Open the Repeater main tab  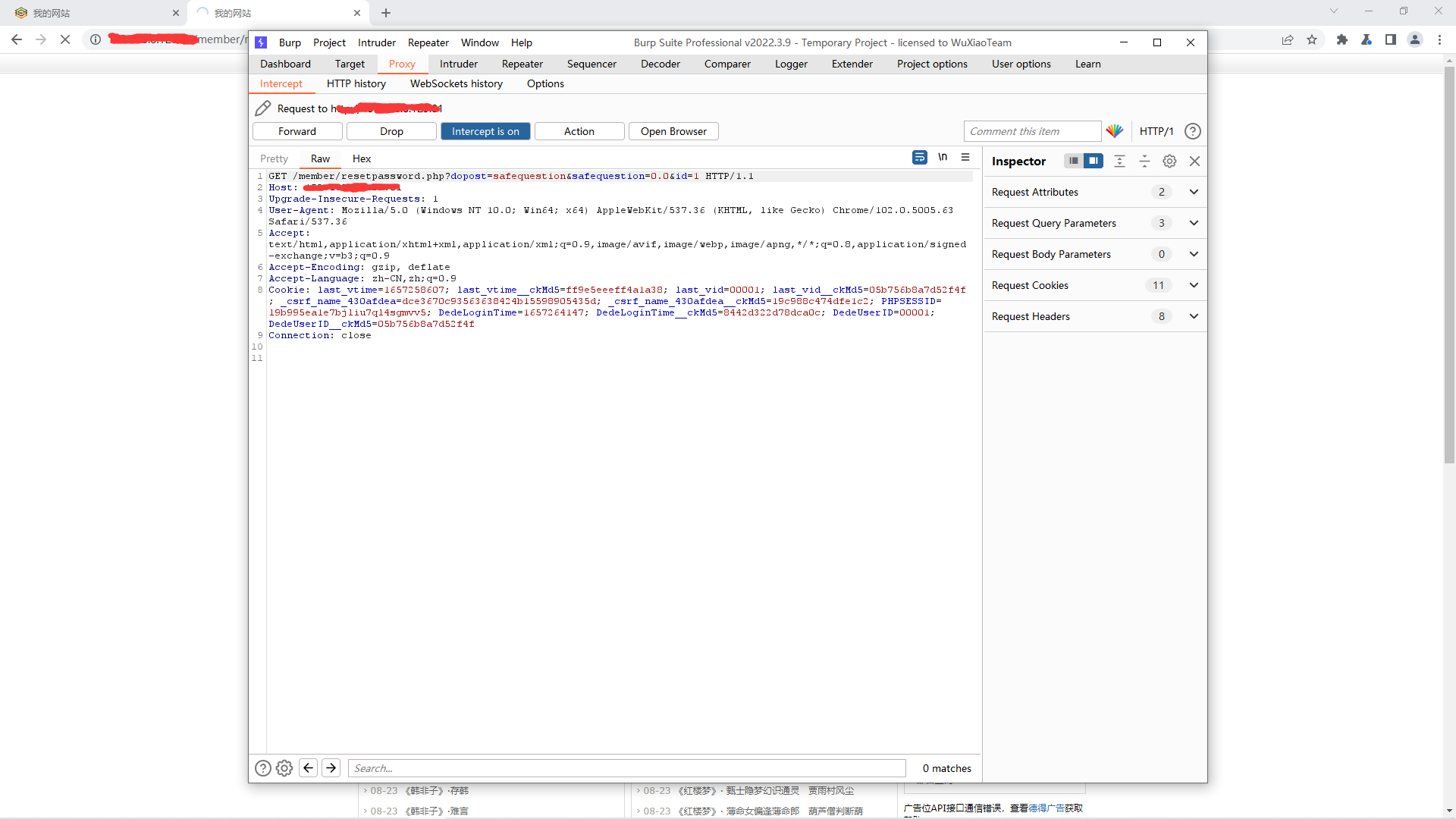click(522, 64)
